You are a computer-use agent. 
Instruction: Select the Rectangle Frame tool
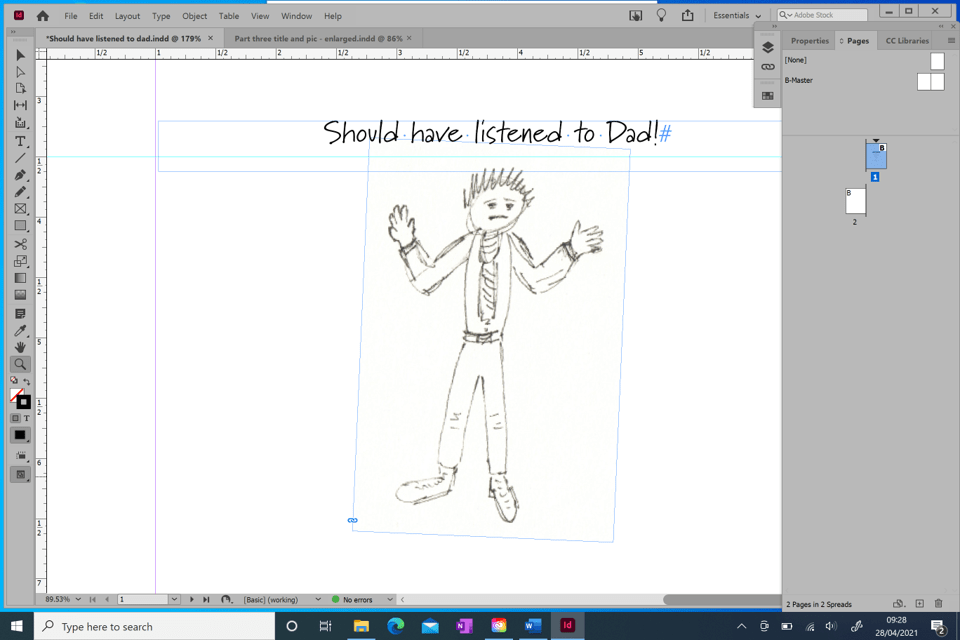(20, 208)
